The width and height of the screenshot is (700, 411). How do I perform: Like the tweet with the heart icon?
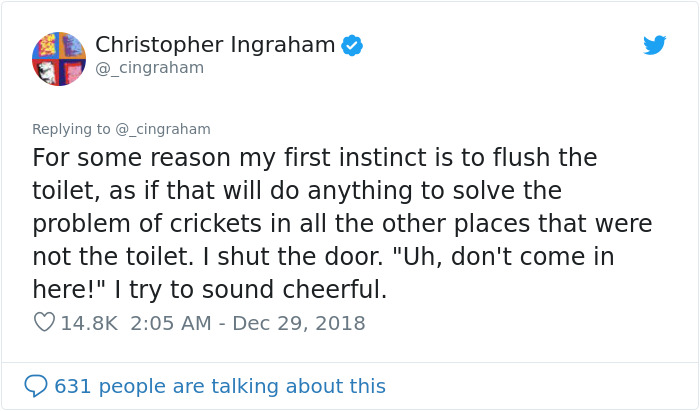[x=44, y=323]
